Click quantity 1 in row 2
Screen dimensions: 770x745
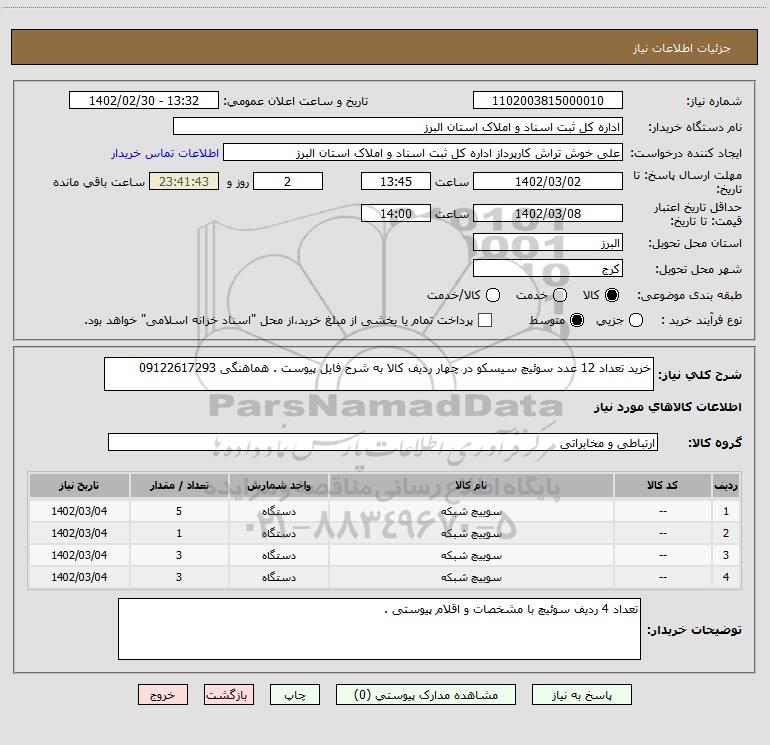[179, 533]
